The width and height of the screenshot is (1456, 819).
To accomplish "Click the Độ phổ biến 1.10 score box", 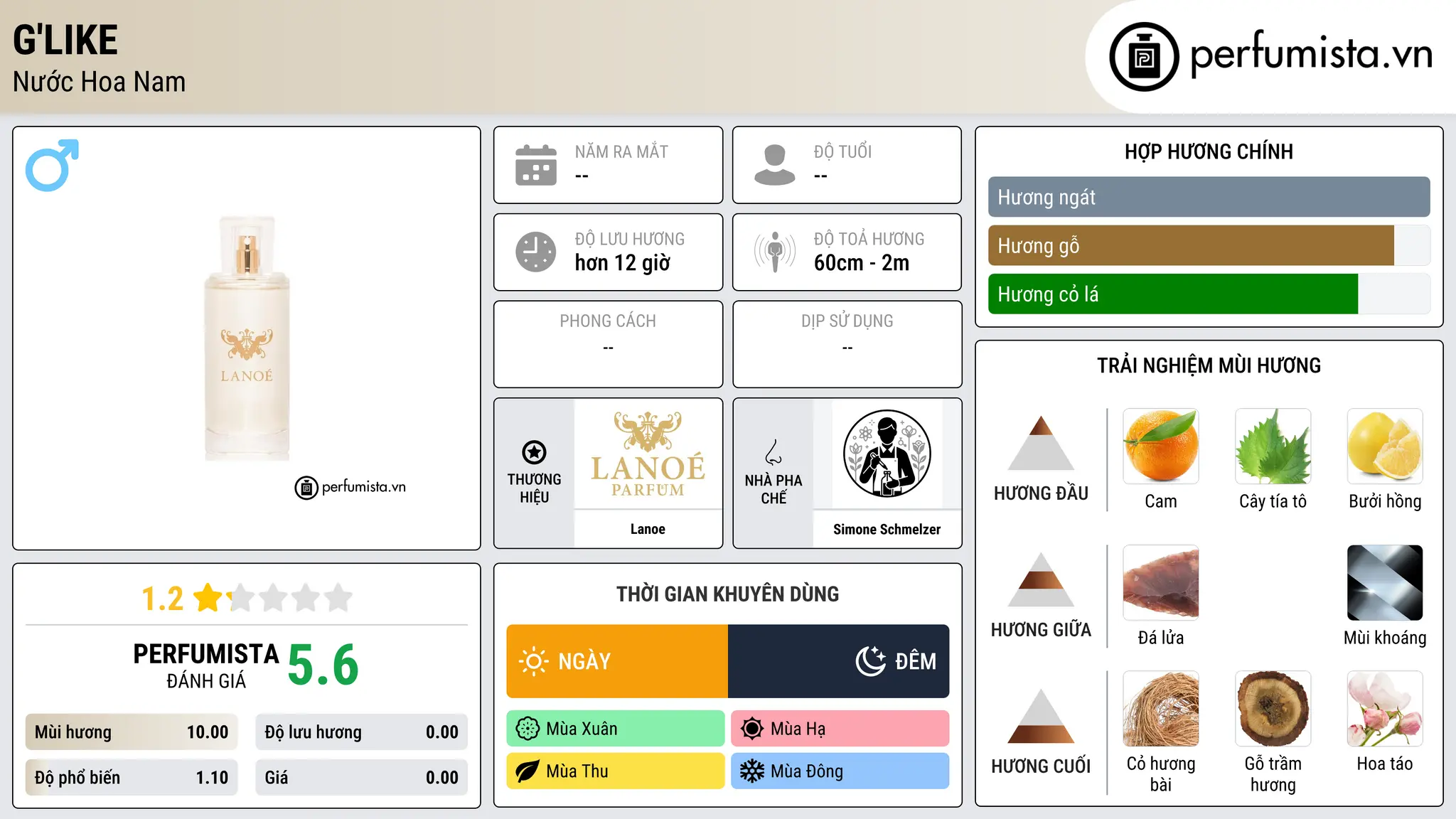I will [132, 778].
